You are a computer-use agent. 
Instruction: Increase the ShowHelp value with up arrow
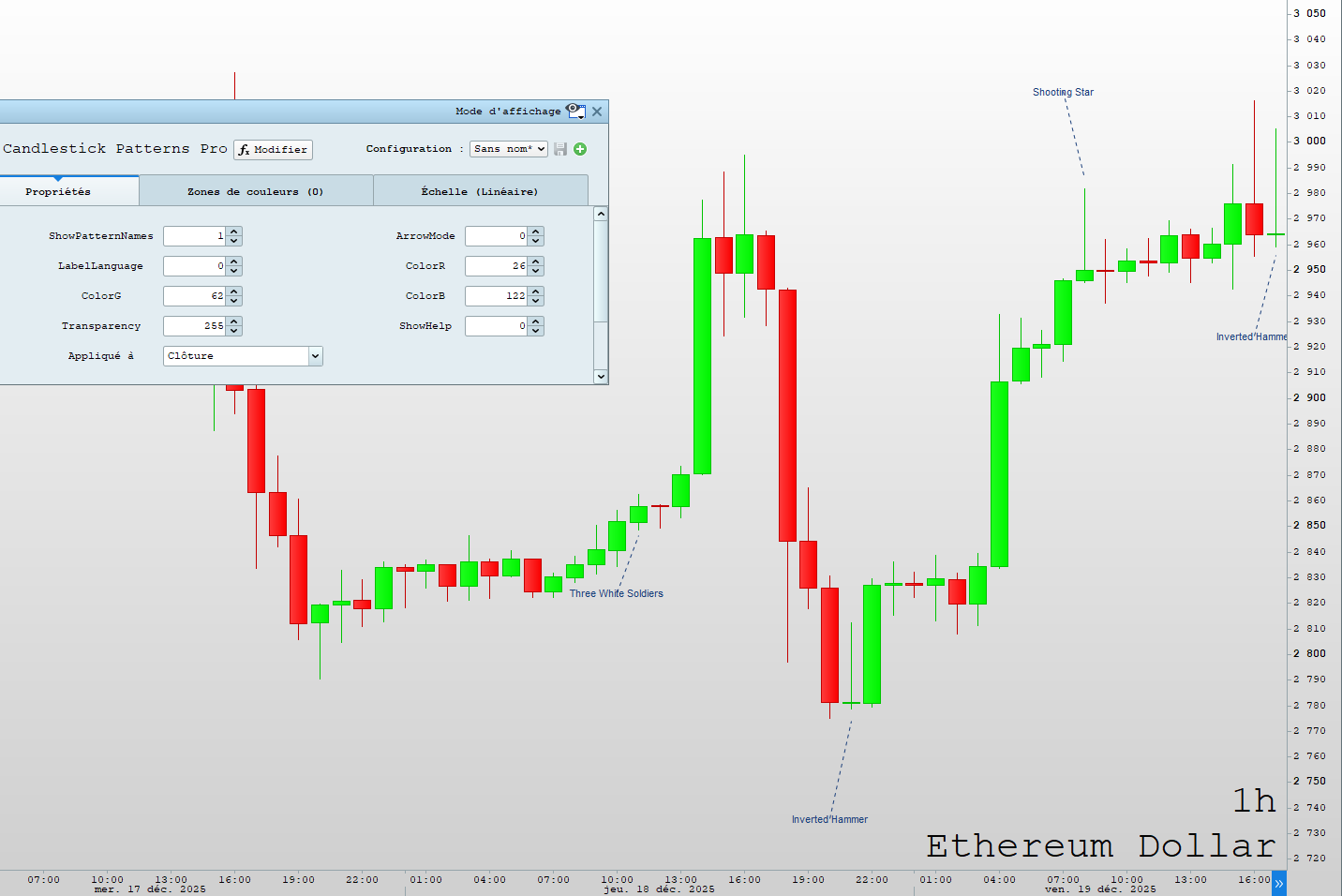(536, 321)
